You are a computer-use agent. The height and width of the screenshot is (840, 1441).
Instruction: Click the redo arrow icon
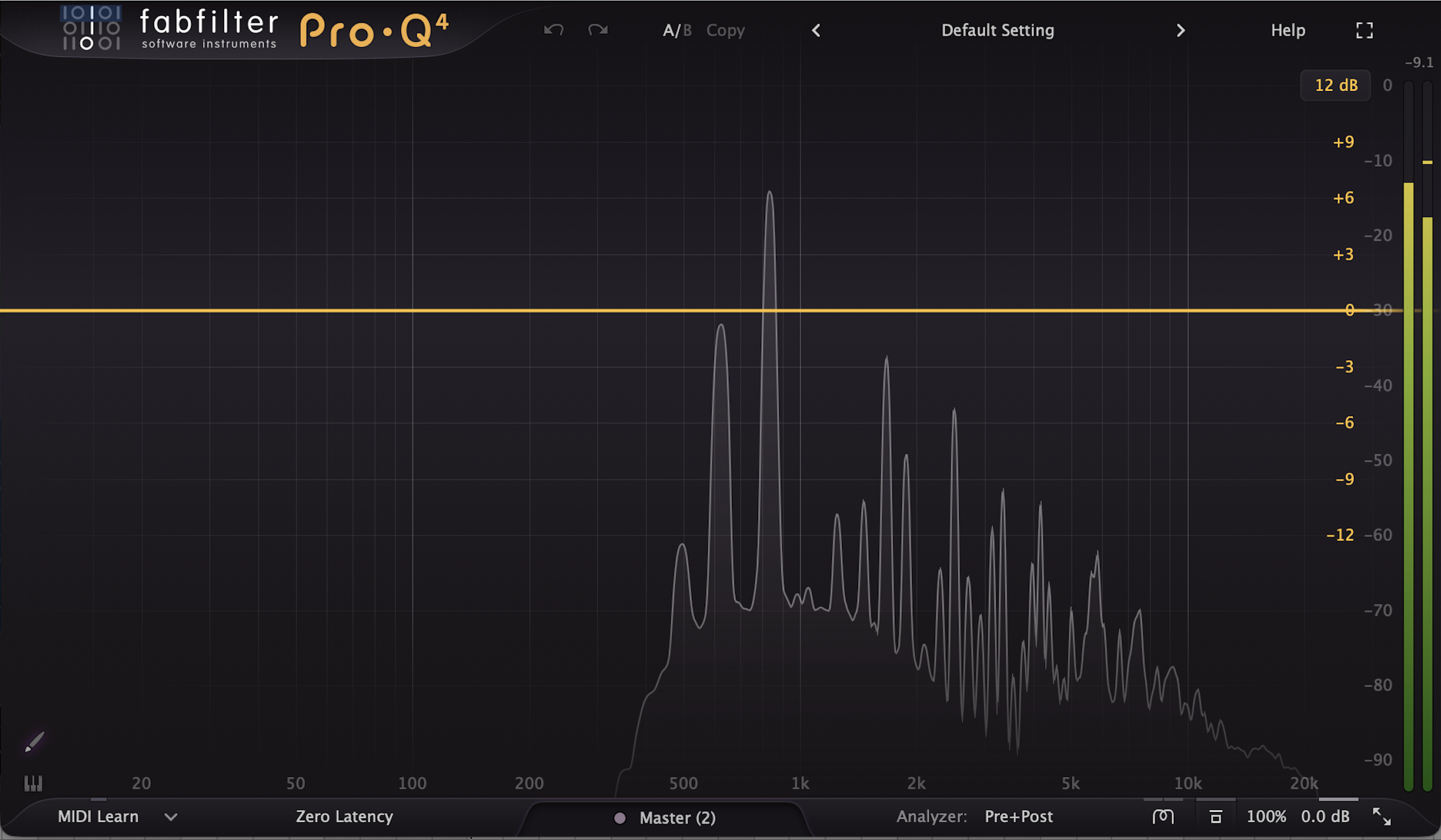598,30
